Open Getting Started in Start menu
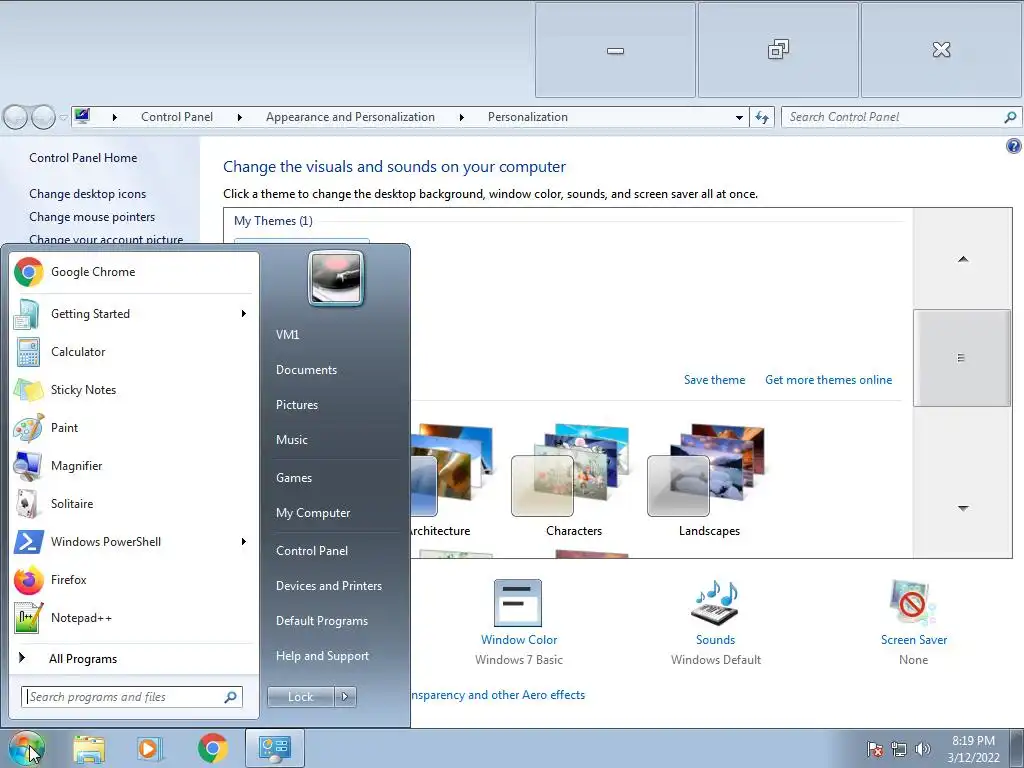The height and width of the screenshot is (768, 1024). pyautogui.click(x=134, y=314)
